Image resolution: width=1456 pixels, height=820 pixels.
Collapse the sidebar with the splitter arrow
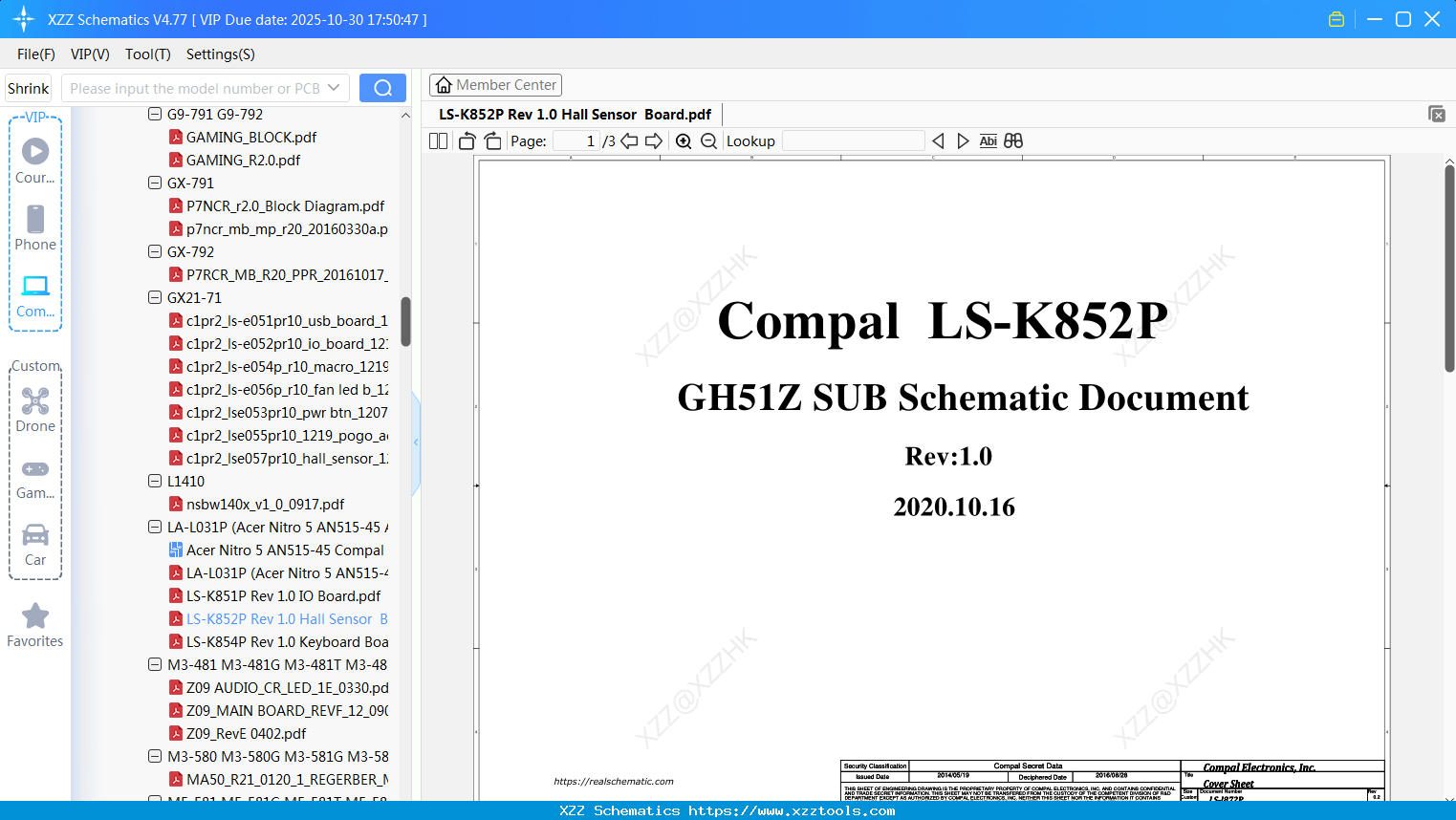pyautogui.click(x=416, y=442)
